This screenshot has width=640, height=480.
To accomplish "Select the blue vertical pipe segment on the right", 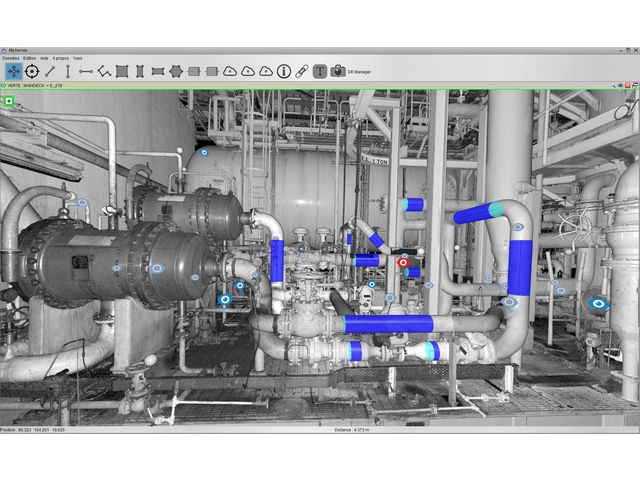I will point(519,267).
